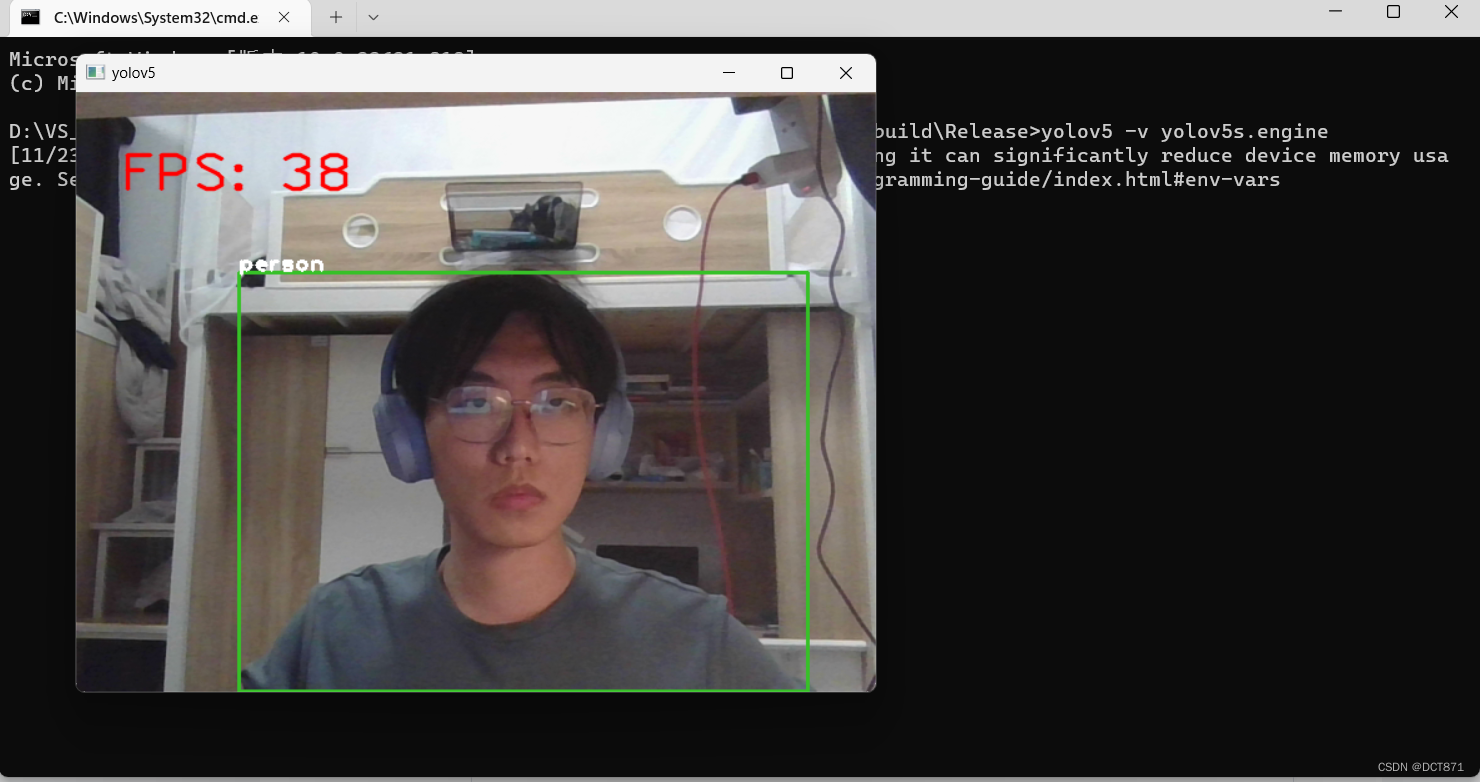Click the OpenCV icon in the yolov5 title bar

(x=96, y=71)
